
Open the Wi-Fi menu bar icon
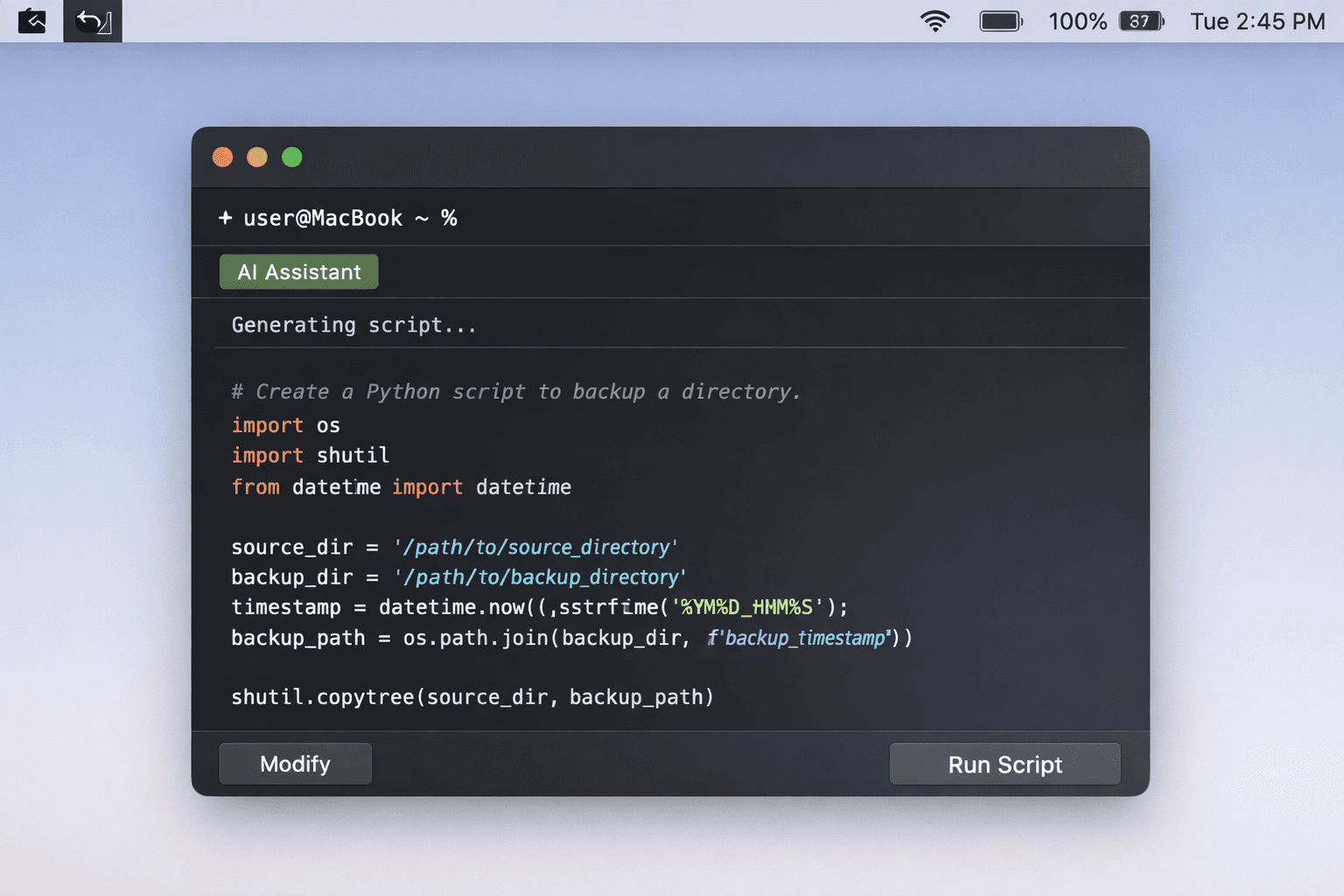tap(935, 21)
